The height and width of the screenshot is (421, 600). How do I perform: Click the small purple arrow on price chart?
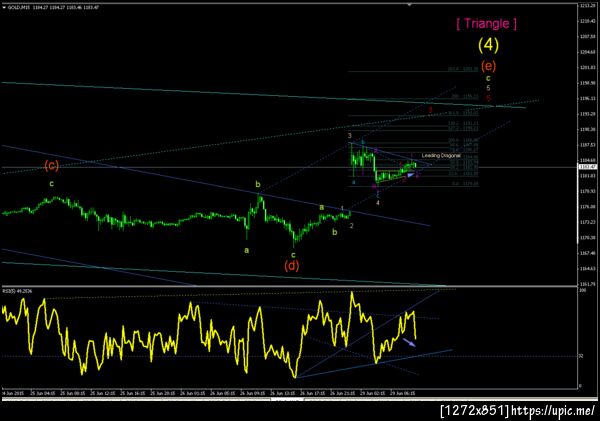point(410,175)
